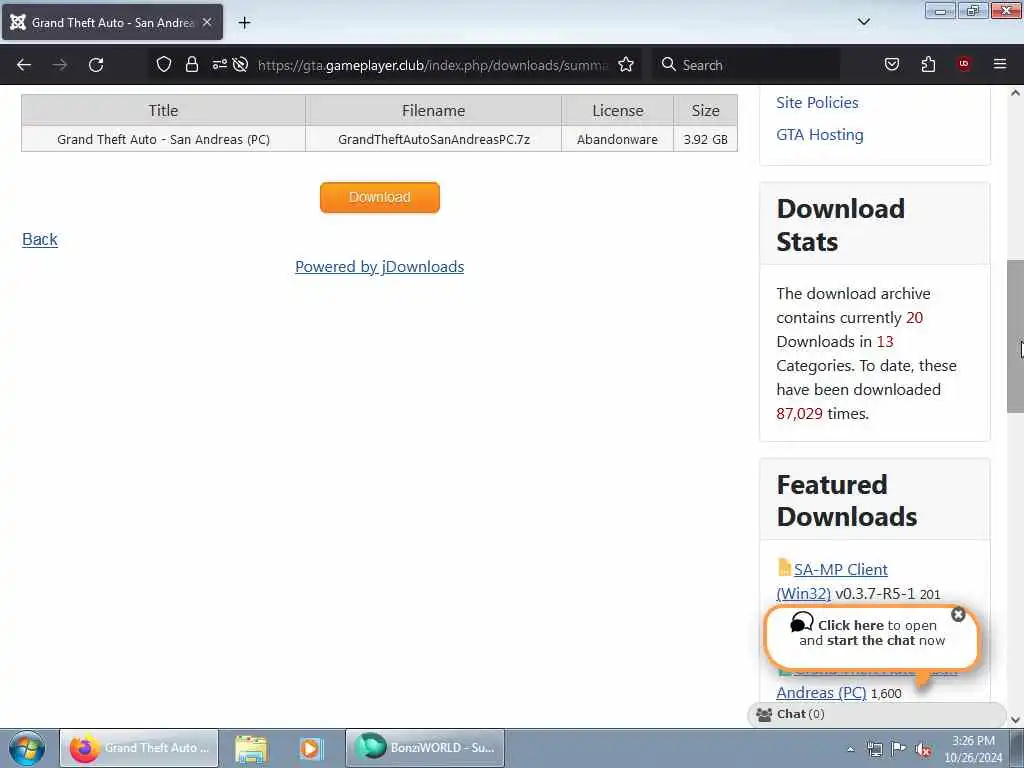Open the GTA Hosting link
The width and height of the screenshot is (1024, 768).
(820, 135)
